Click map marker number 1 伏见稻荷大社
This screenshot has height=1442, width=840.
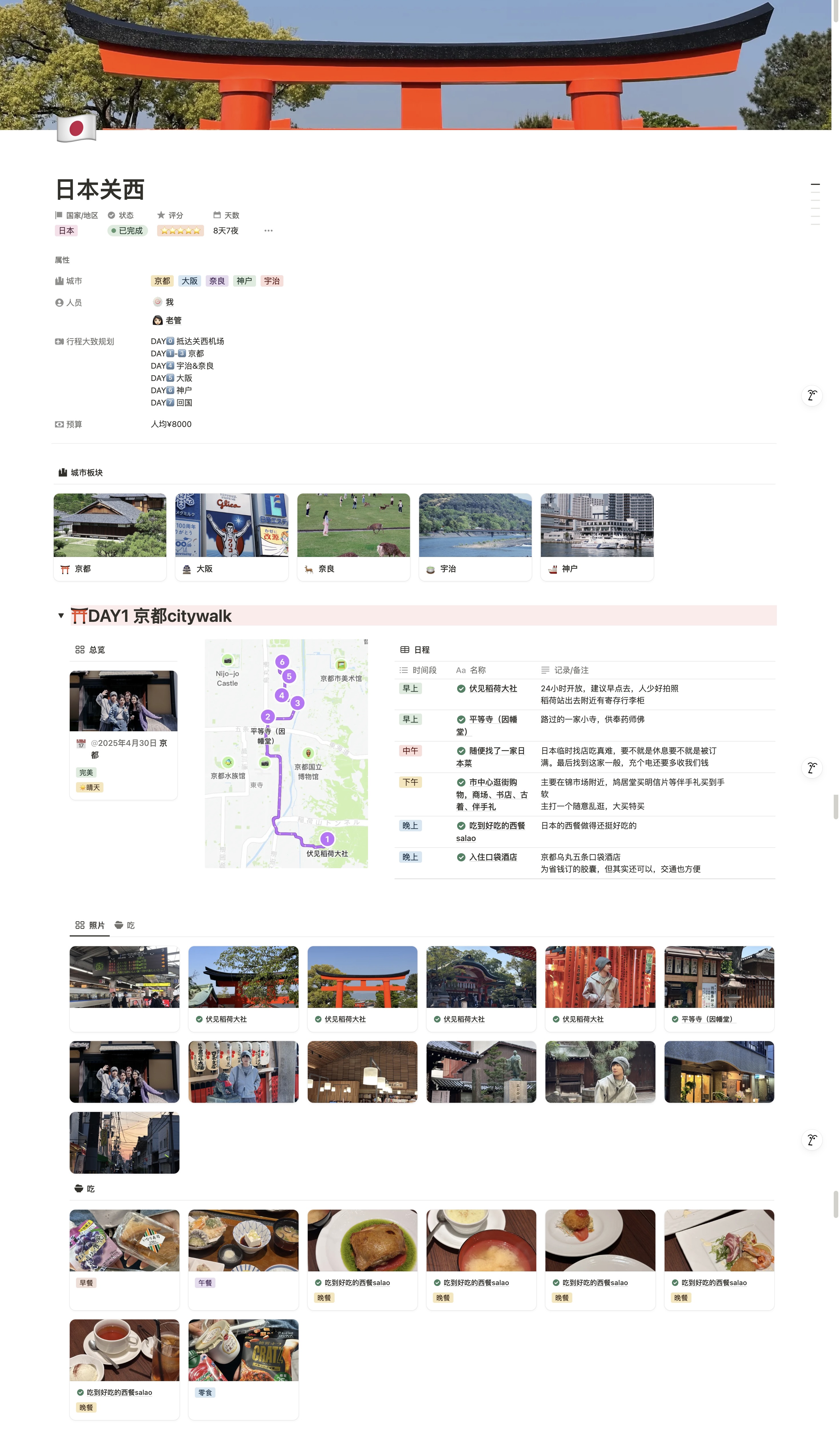tap(327, 839)
